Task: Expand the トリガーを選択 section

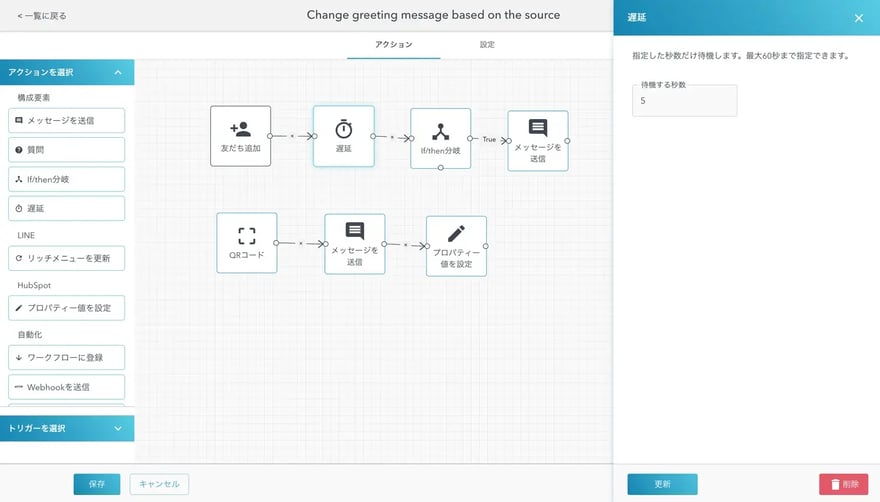Action: point(118,429)
